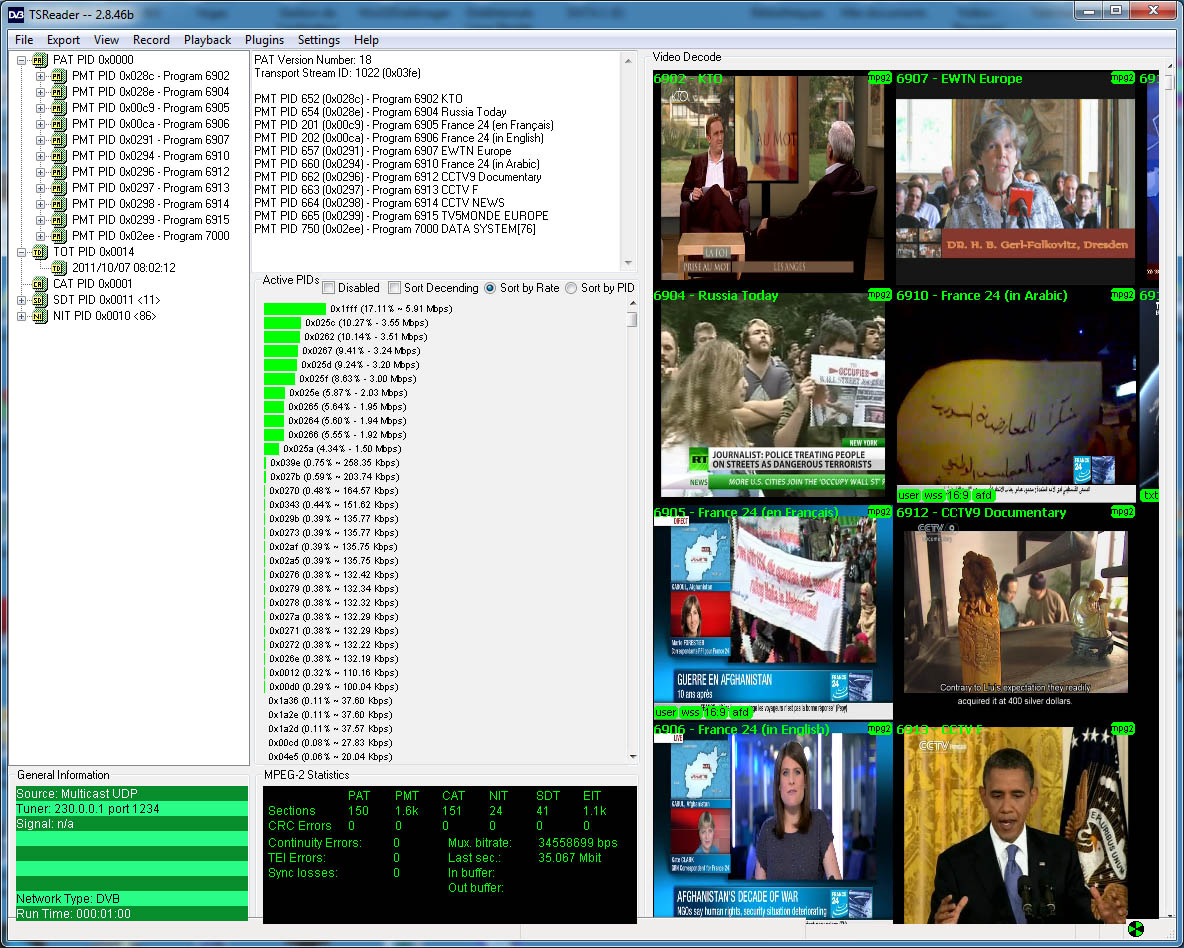Click wss badge on France 24 en Français

coord(690,712)
